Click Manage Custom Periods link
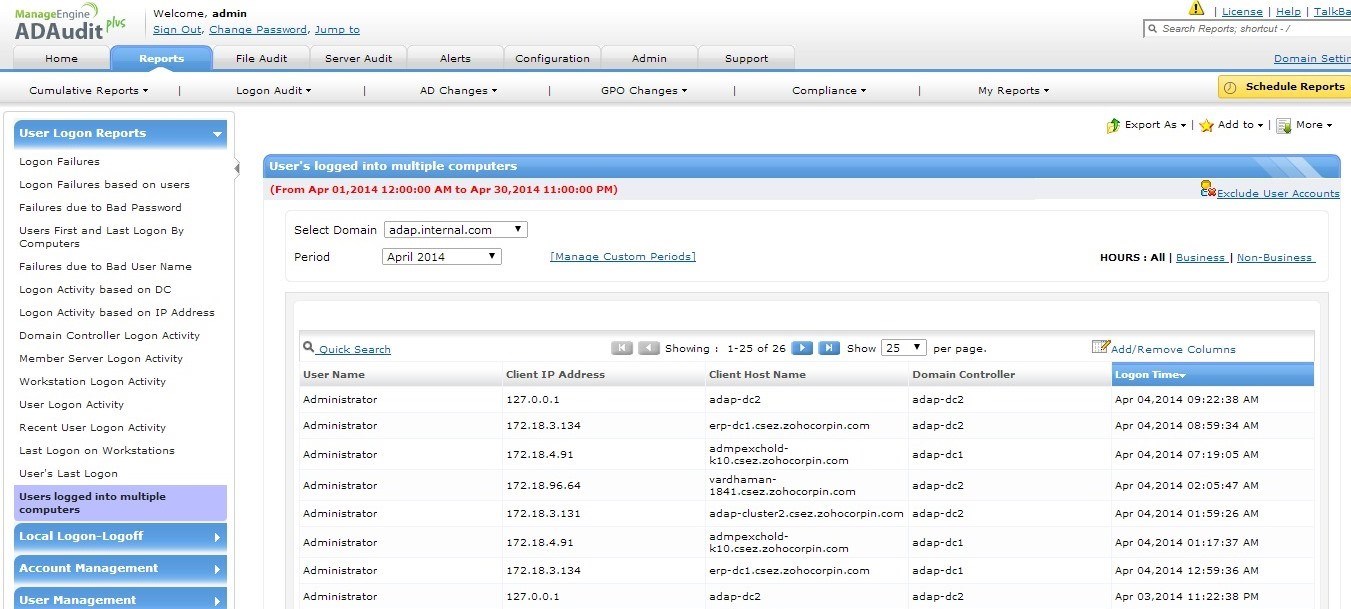Viewport: 1351px width, 609px height. click(623, 257)
